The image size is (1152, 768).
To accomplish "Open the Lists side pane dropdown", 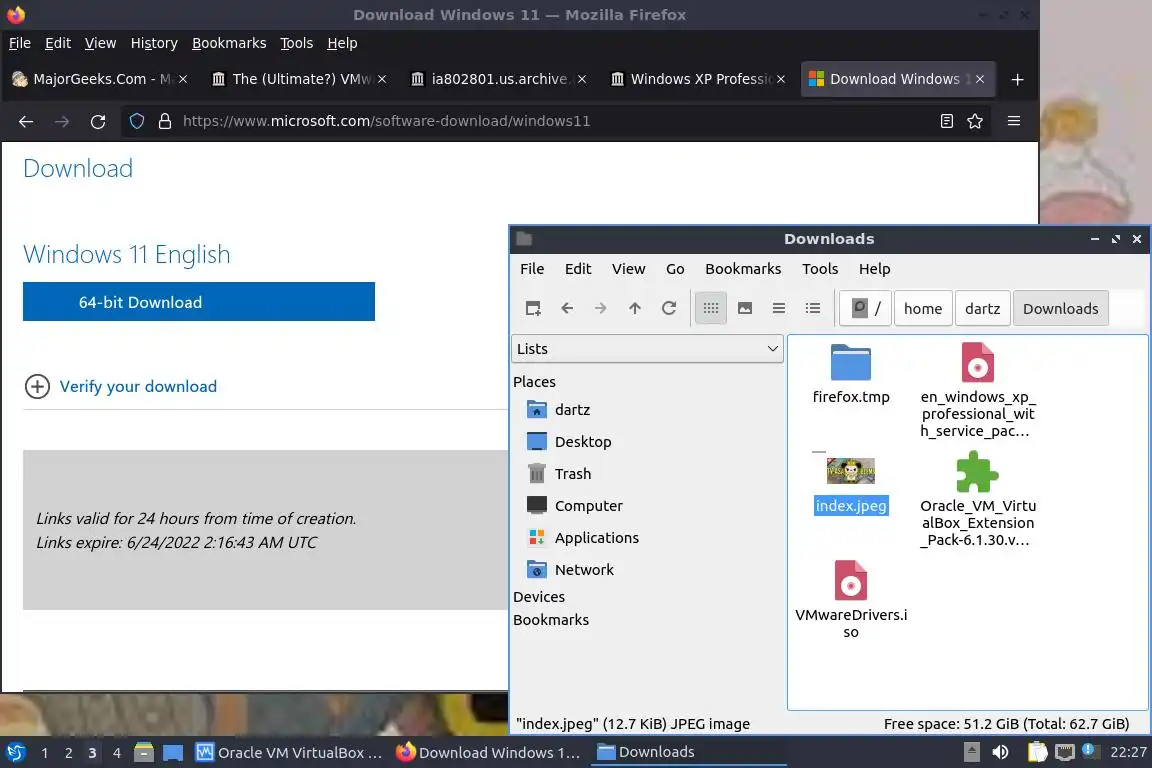I will (x=647, y=349).
